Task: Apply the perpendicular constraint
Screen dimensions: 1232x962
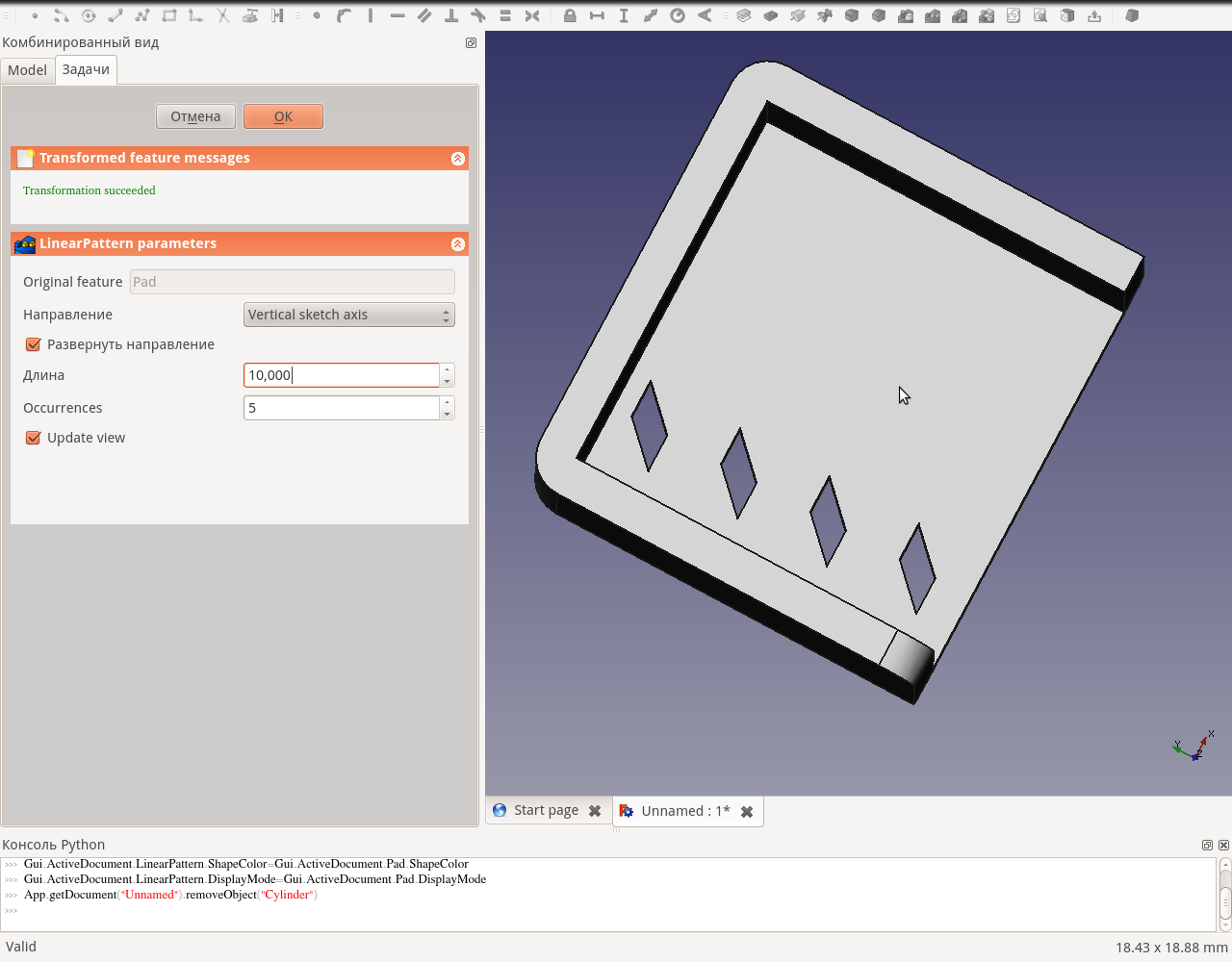Action: coord(449,15)
